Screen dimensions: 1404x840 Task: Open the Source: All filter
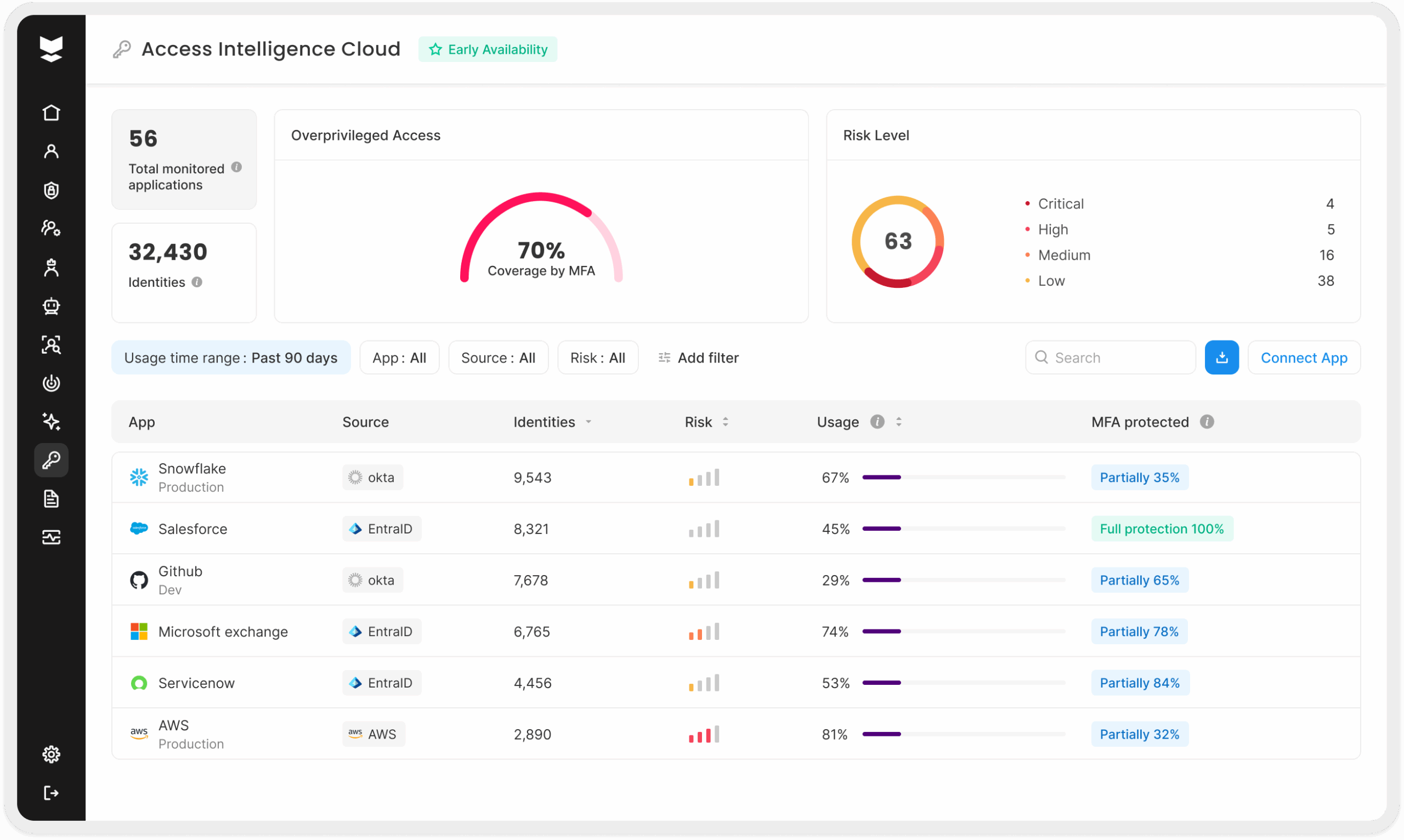[x=497, y=357]
